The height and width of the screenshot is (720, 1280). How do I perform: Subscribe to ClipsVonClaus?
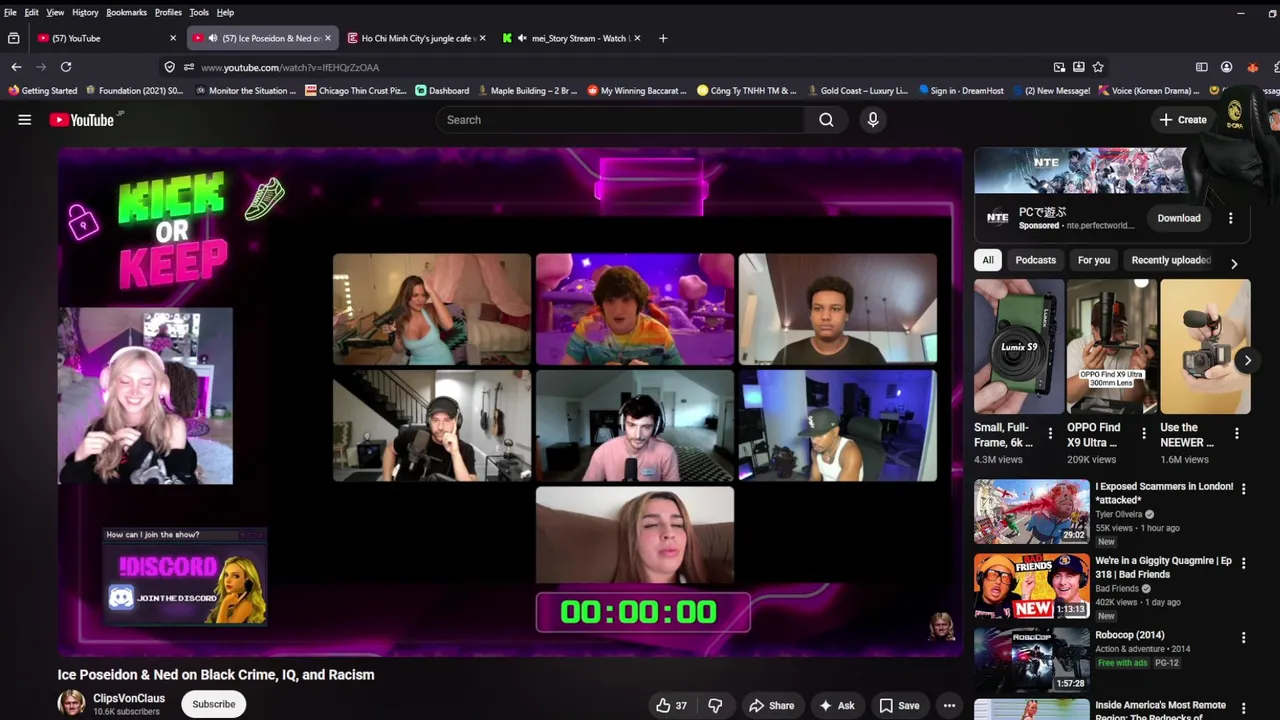(214, 704)
